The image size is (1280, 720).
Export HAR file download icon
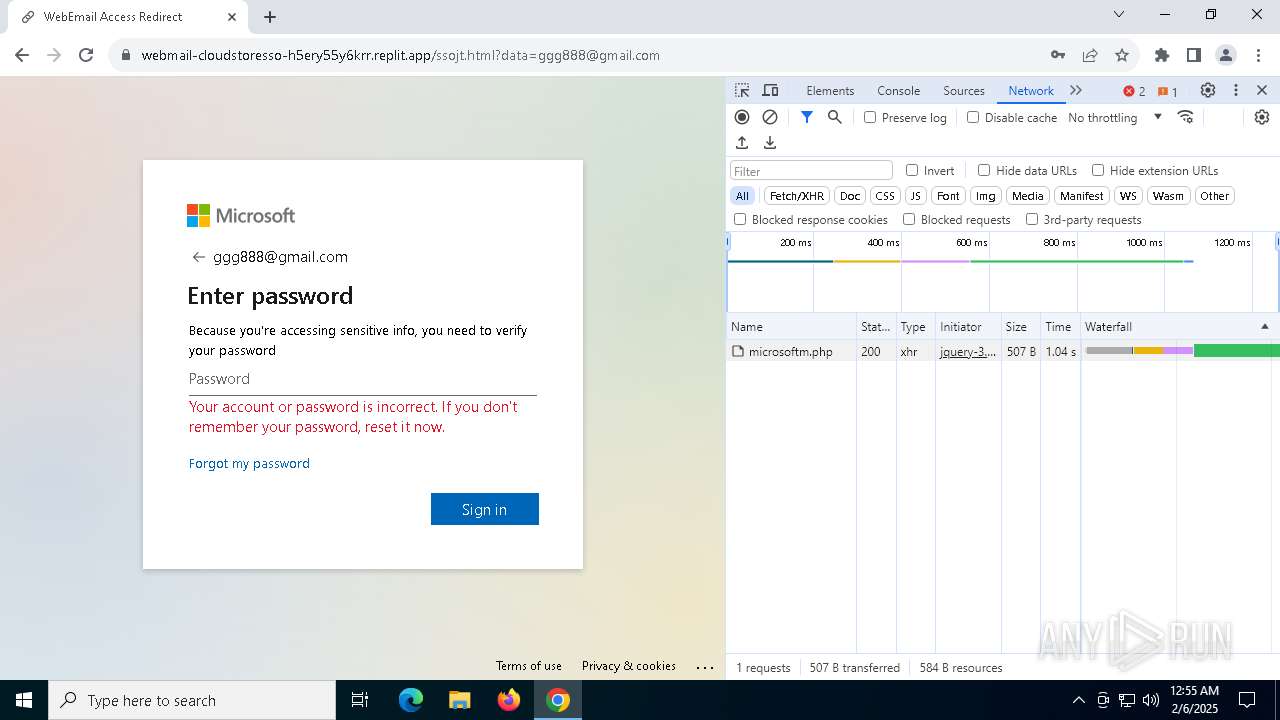(x=770, y=143)
